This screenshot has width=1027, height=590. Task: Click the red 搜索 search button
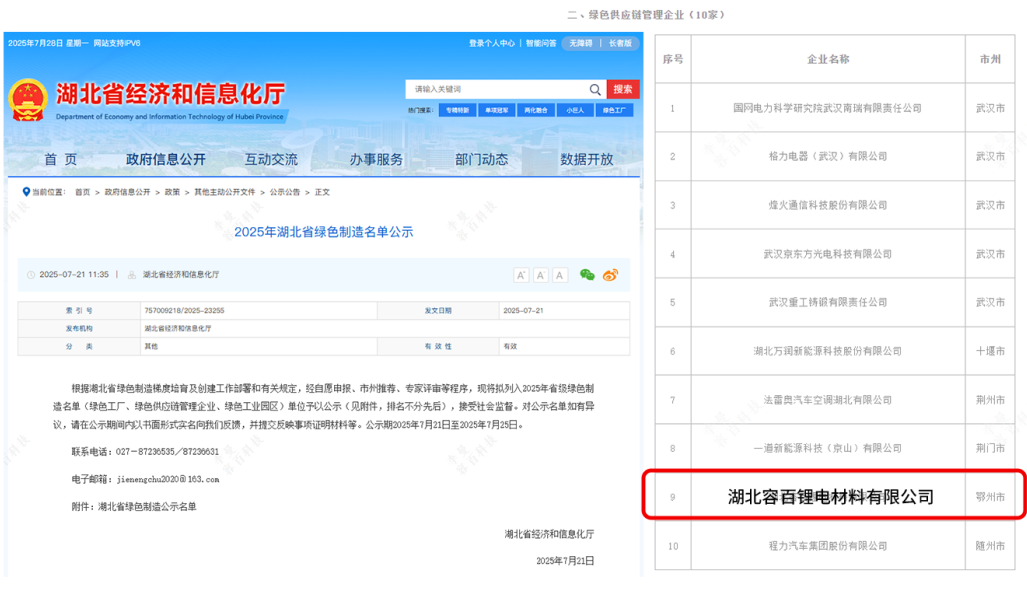[x=623, y=88]
